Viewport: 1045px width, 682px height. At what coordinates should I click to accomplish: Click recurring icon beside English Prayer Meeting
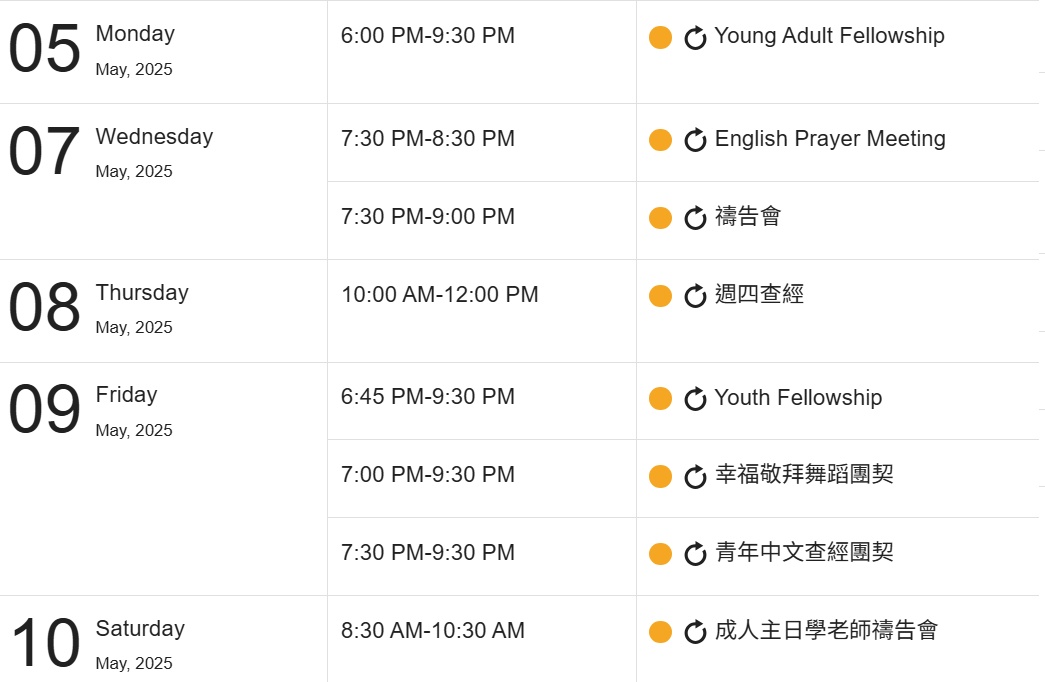(695, 140)
